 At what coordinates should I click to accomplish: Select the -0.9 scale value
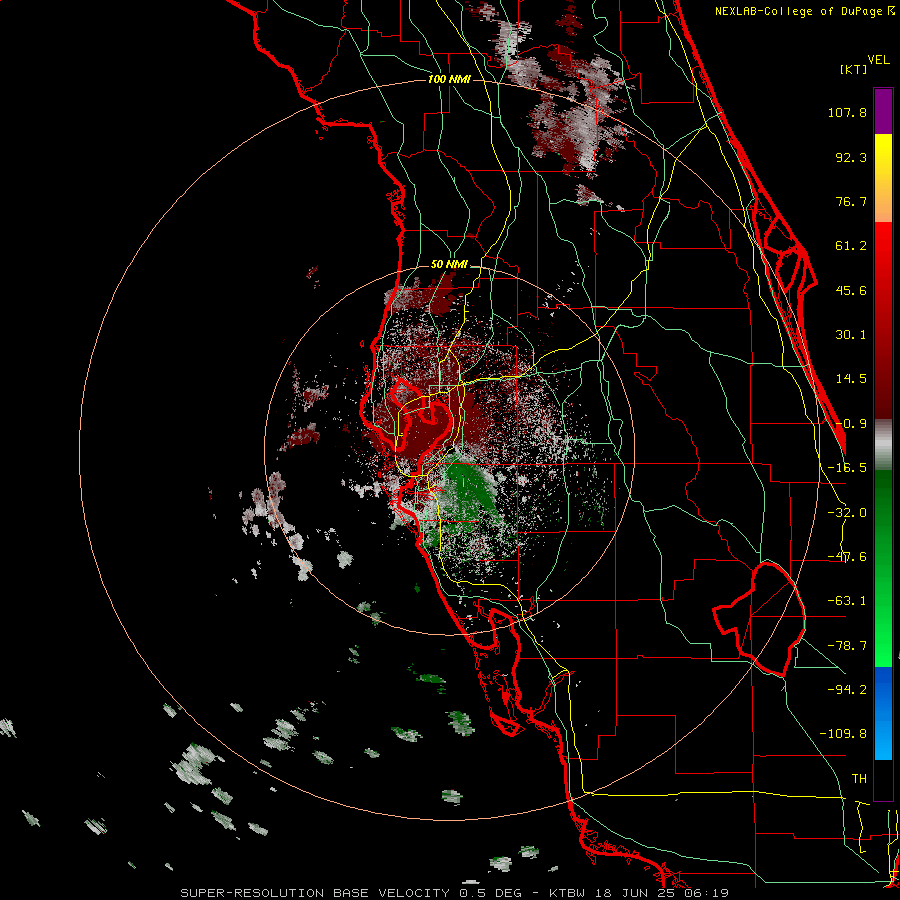pos(851,424)
